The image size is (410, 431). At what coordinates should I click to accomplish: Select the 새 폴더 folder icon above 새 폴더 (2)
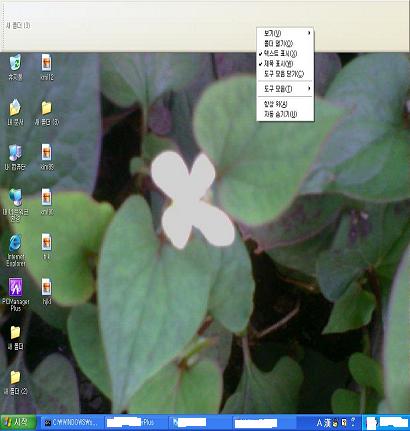pos(15,337)
